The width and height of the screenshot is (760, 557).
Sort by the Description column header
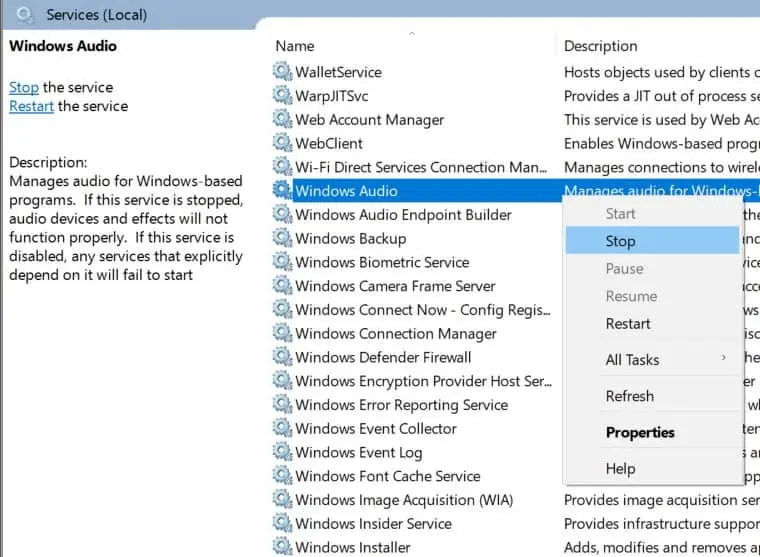pyautogui.click(x=601, y=46)
